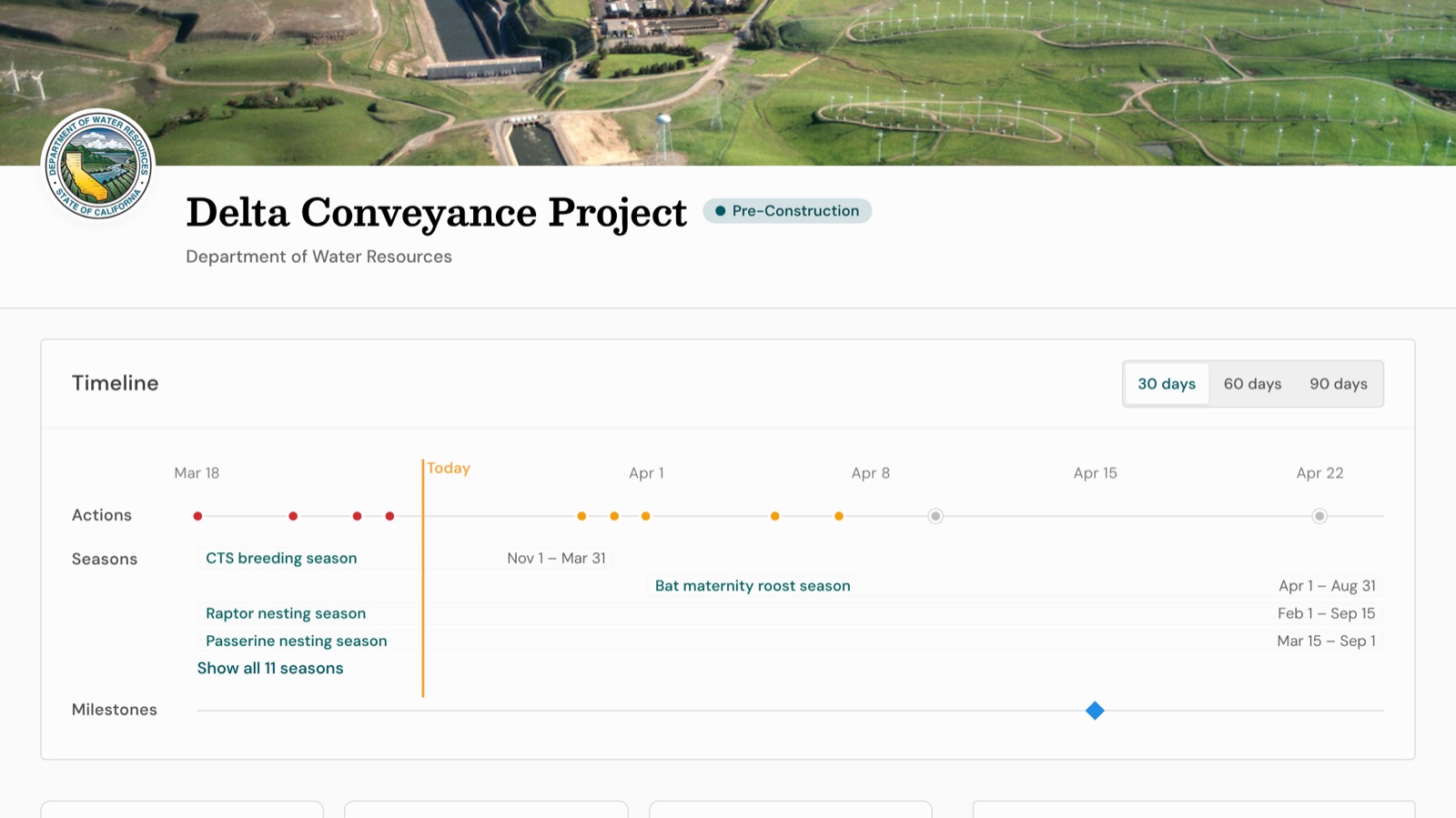Screen dimensions: 1456x818
Task: Click the Delta Conveyance Project title
Action: click(x=436, y=212)
